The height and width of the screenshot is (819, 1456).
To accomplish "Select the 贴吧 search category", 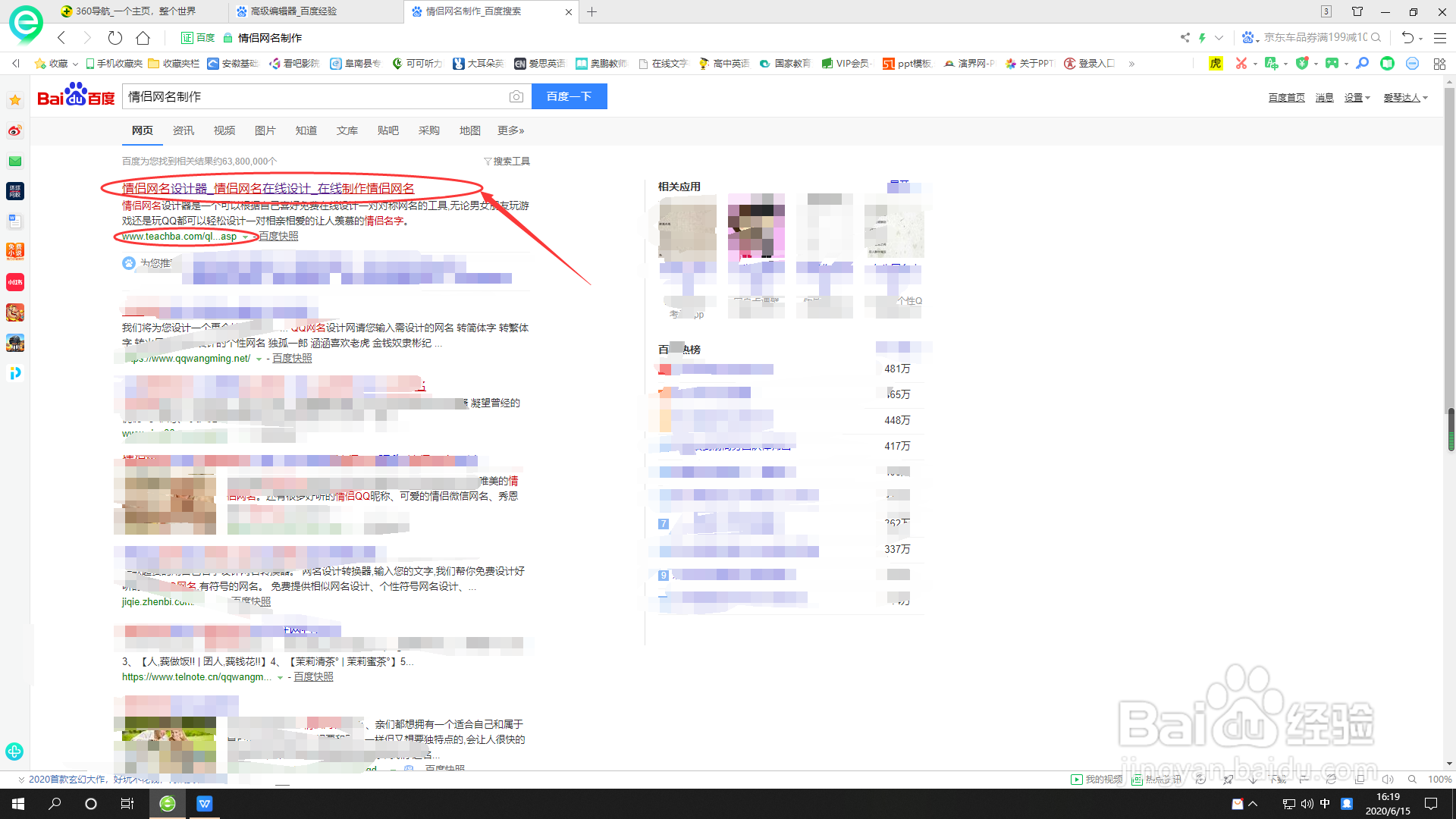I will [x=388, y=130].
